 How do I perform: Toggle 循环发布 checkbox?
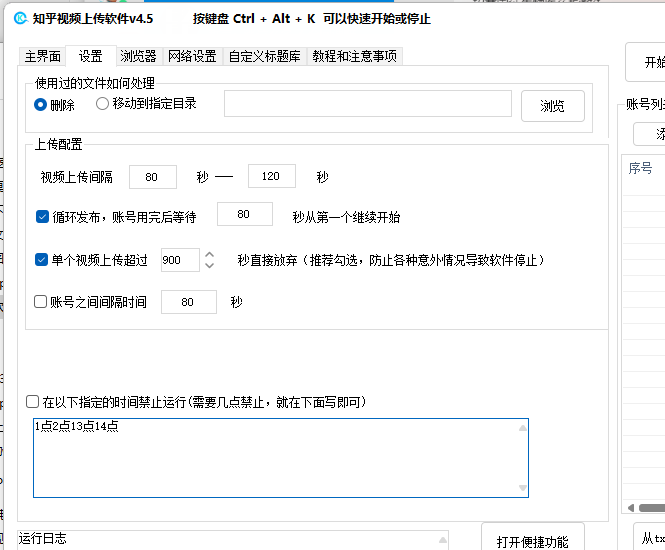(42, 217)
